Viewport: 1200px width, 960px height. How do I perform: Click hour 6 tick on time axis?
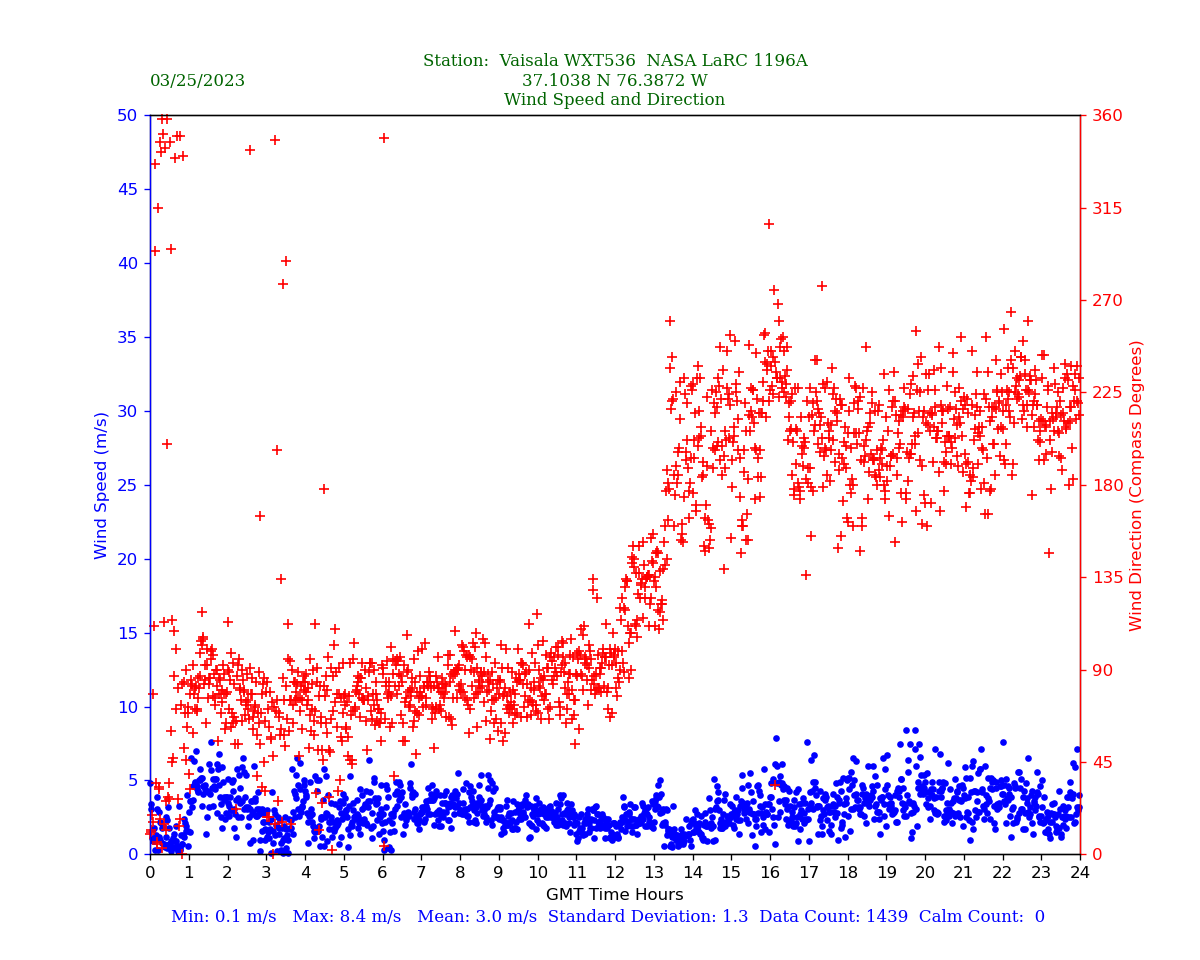[383, 872]
